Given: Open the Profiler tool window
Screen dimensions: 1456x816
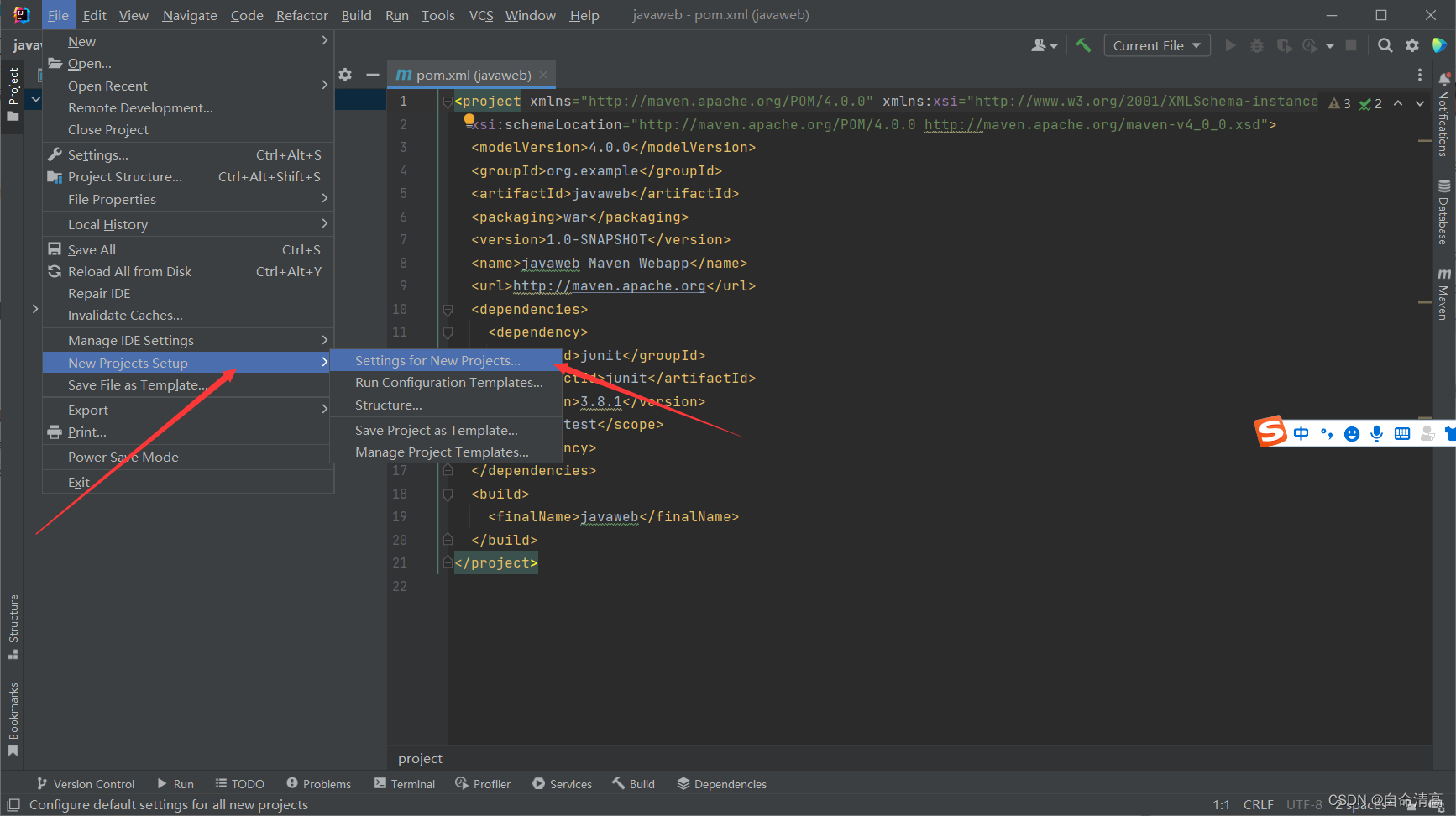Looking at the screenshot, I should (x=483, y=783).
